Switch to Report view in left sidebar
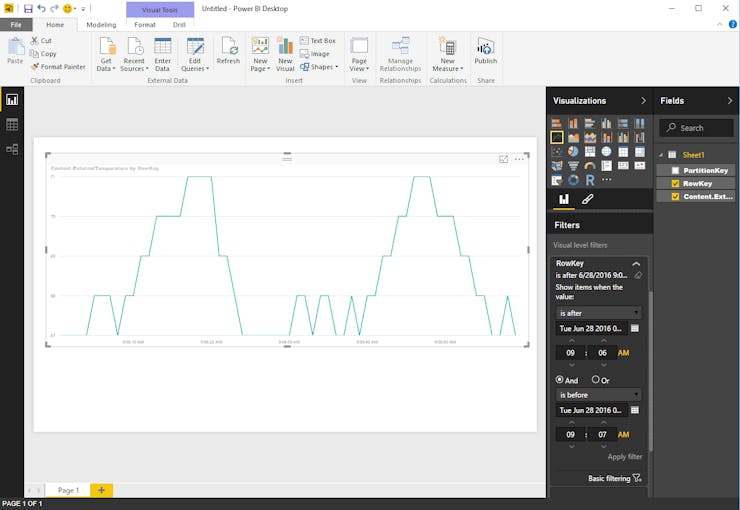This screenshot has height=510, width=740. pos(12,100)
